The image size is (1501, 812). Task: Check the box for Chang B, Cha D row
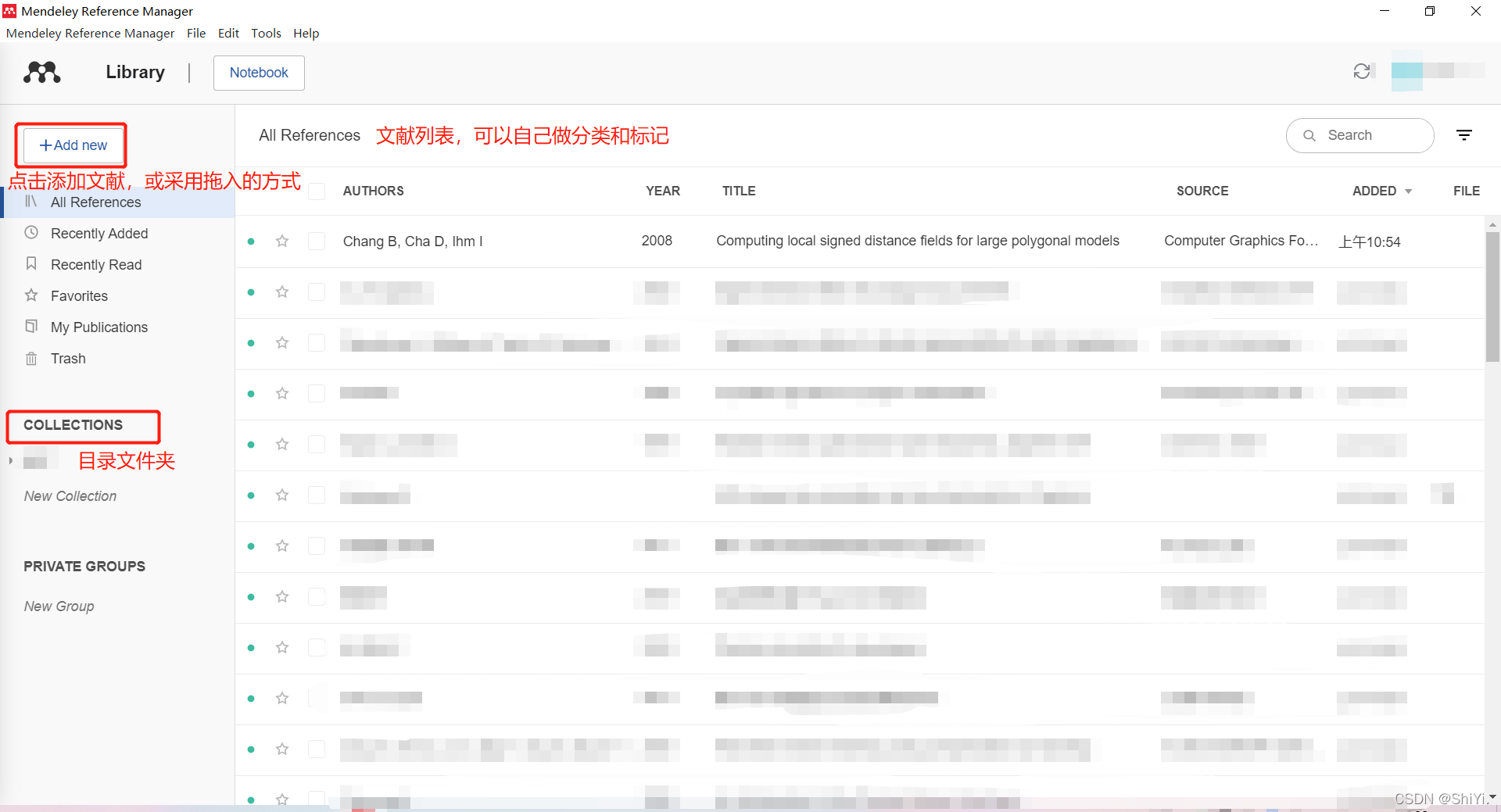click(317, 241)
